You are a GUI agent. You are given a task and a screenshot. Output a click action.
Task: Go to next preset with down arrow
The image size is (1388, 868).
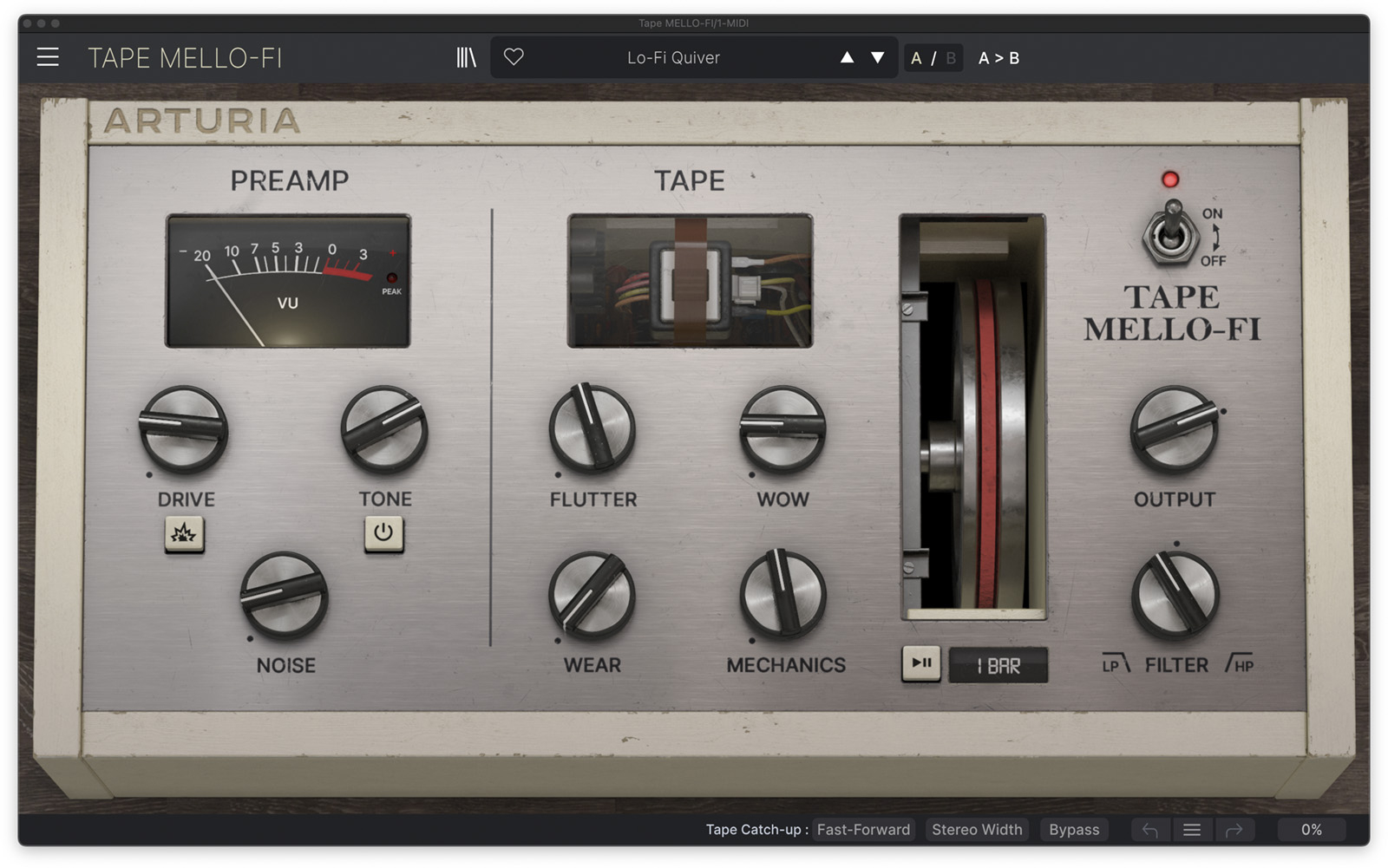coord(878,58)
